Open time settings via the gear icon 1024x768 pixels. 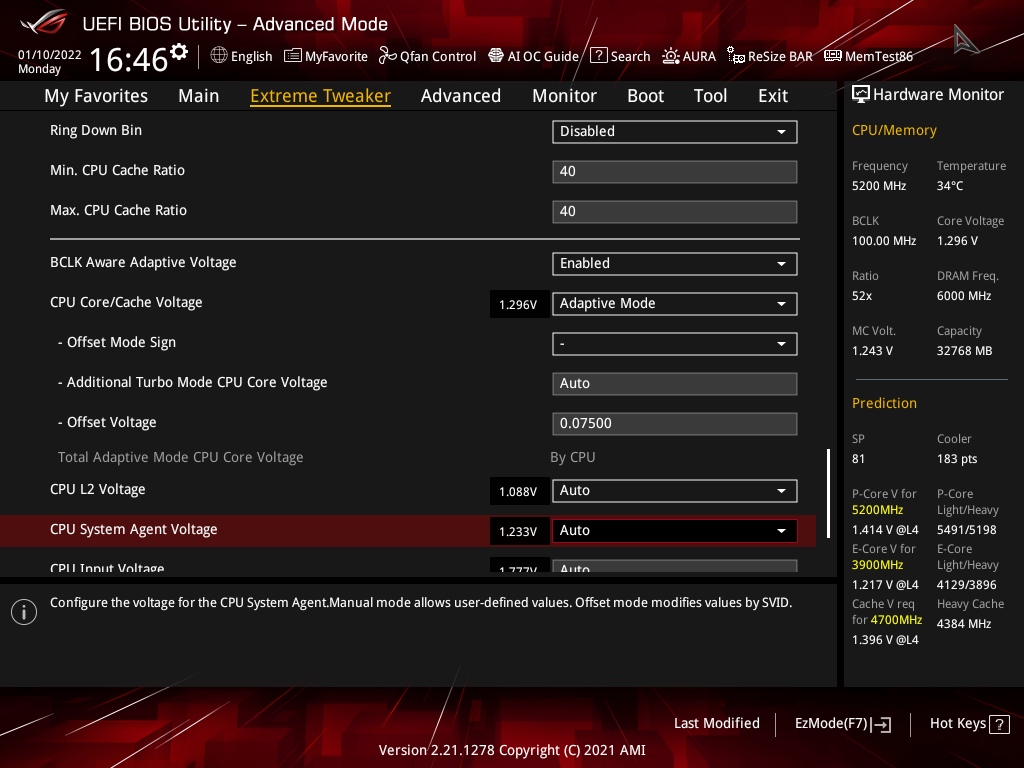tap(179, 52)
